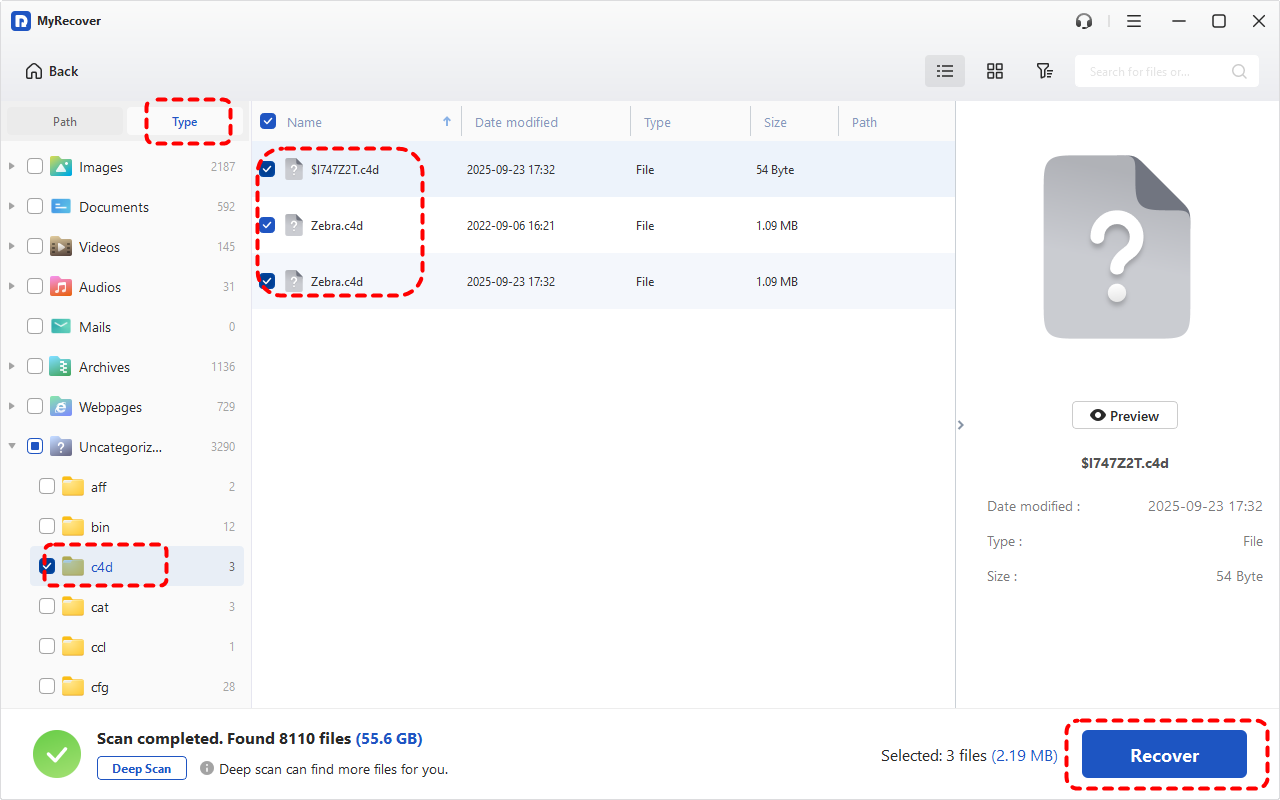Sort by Date modified column

click(516, 122)
